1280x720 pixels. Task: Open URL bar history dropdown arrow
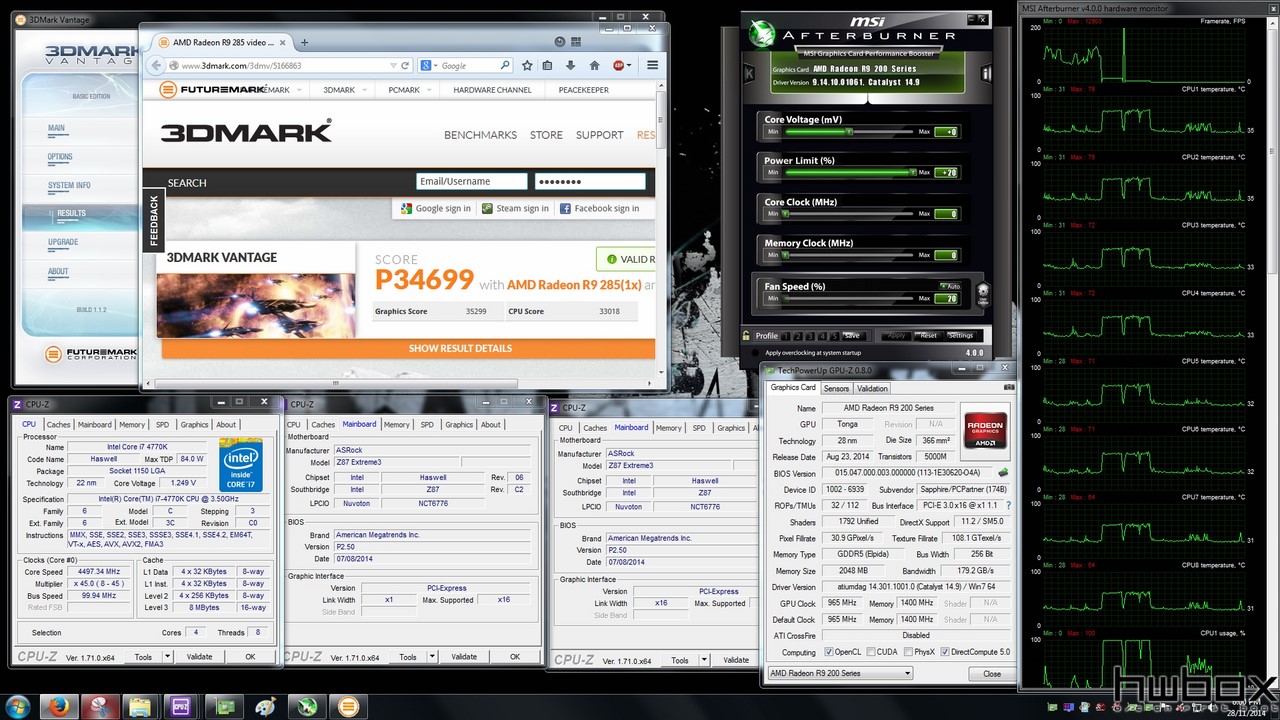(x=392, y=66)
